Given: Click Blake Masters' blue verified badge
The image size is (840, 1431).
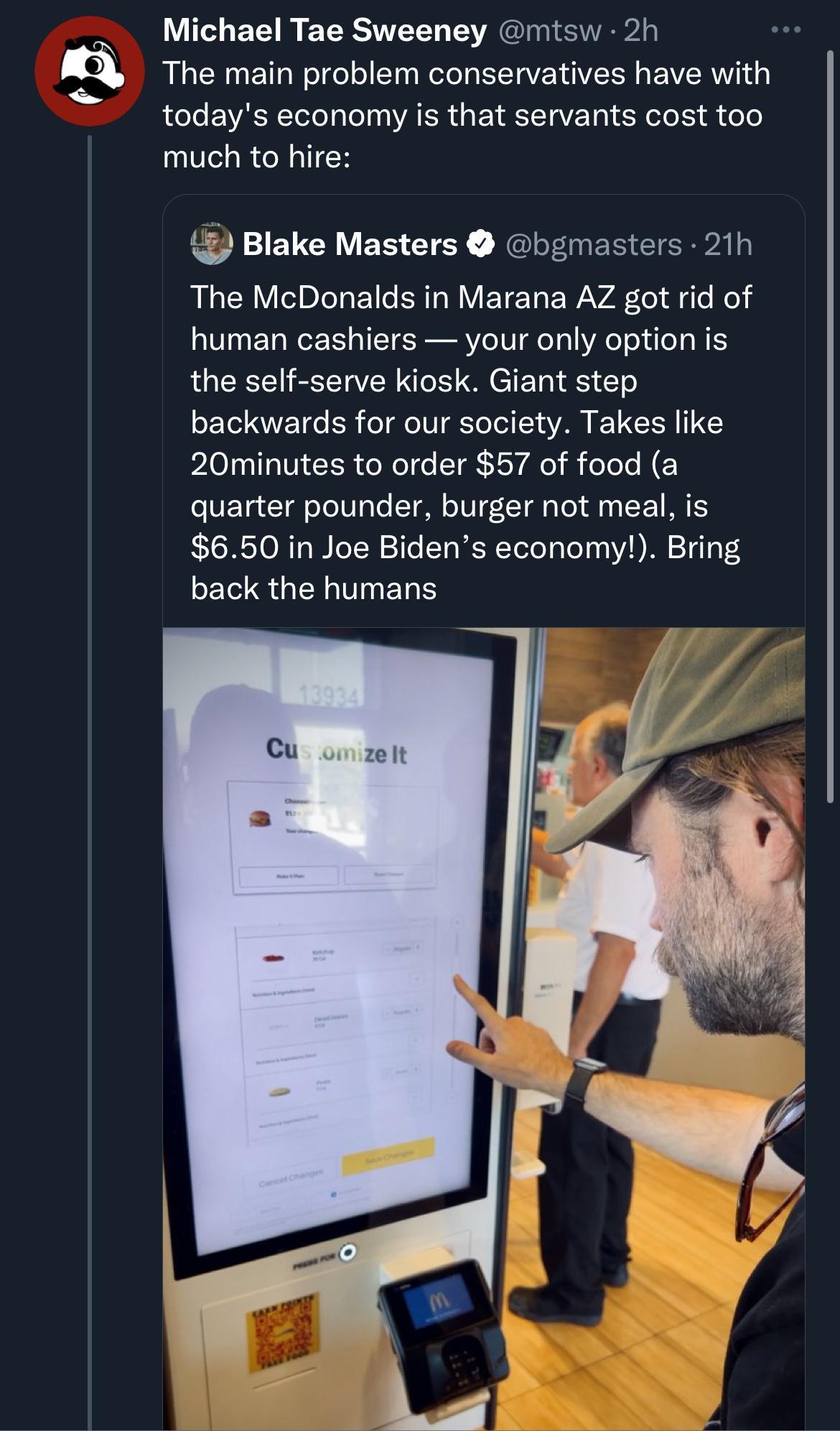Looking at the screenshot, I should point(477,245).
